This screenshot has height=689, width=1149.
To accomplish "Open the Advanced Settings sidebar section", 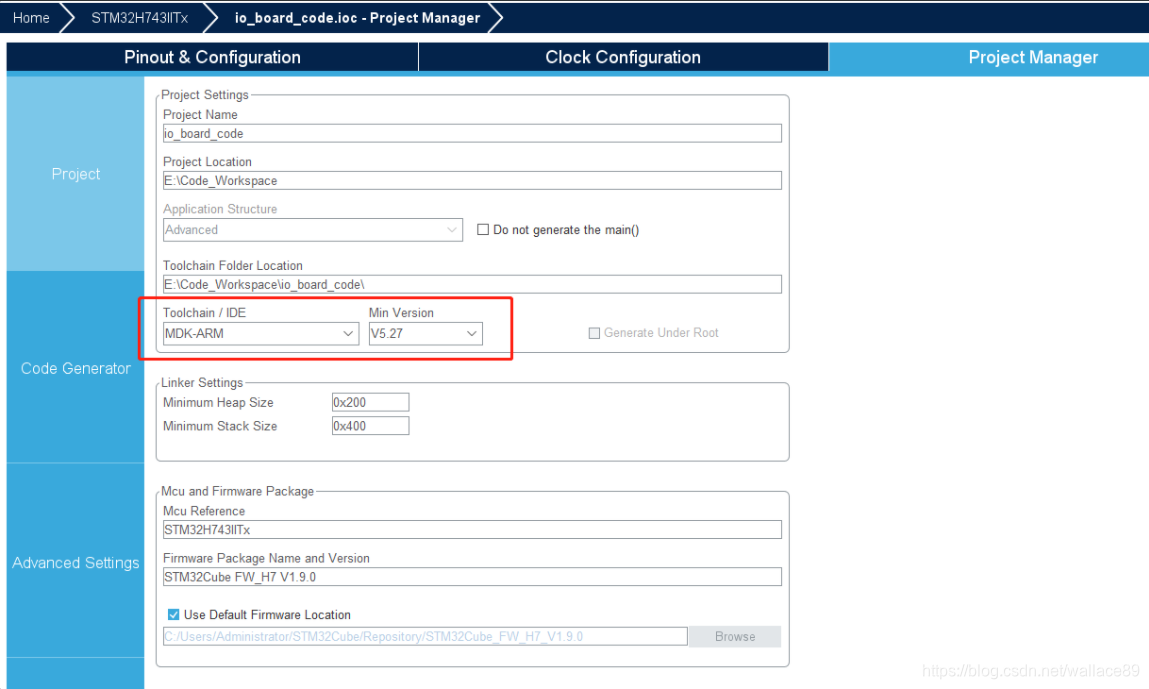I will point(75,562).
